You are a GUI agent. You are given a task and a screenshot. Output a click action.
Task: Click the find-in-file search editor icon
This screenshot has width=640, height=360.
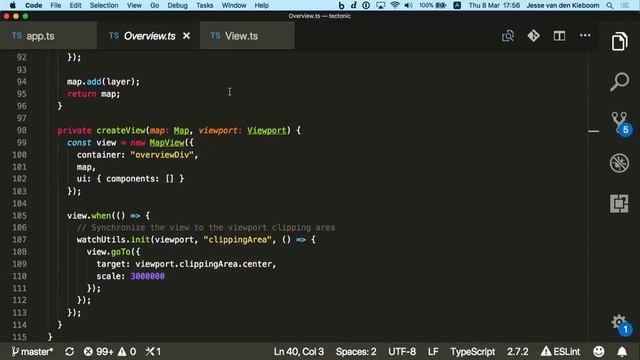(x=508, y=36)
